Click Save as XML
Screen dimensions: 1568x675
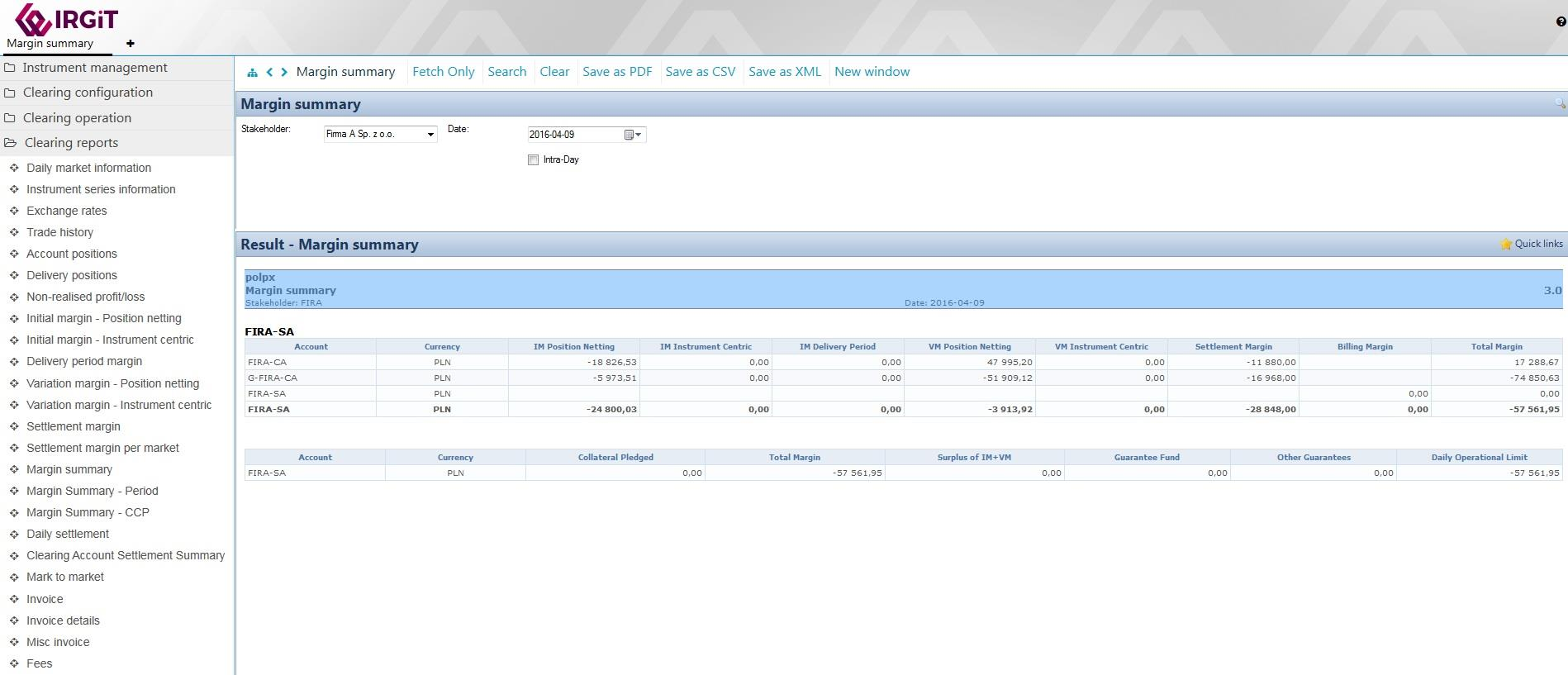tap(785, 72)
